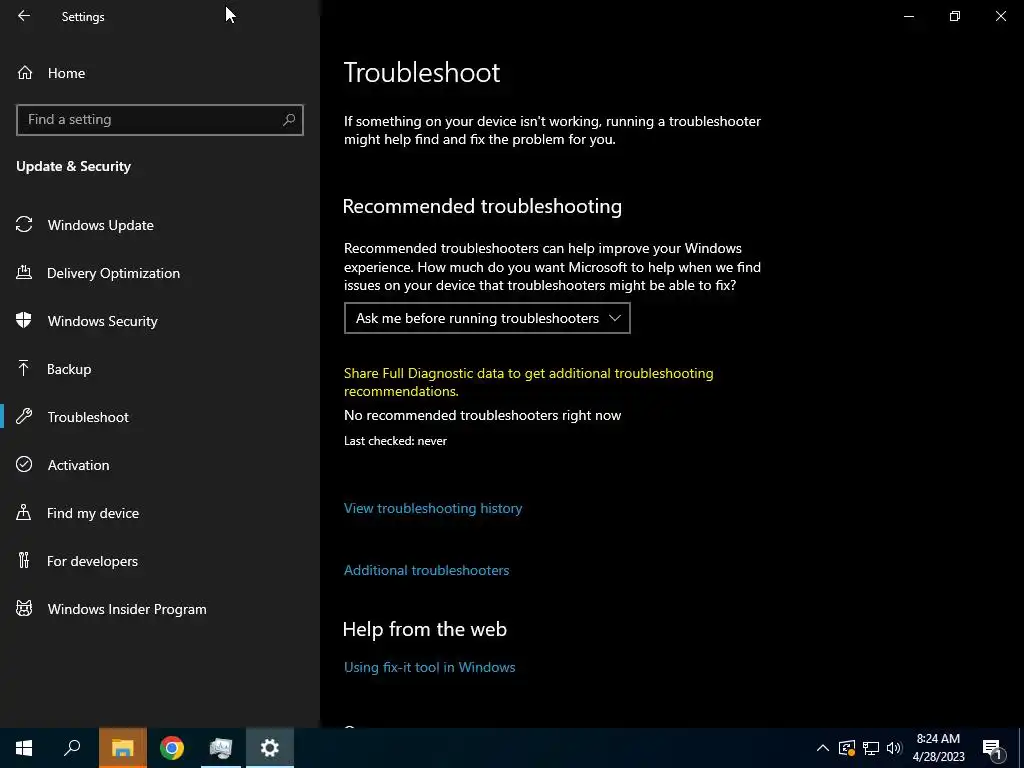This screenshot has width=1024, height=768.
Task: Open the Windows Start menu
Action: point(24,748)
